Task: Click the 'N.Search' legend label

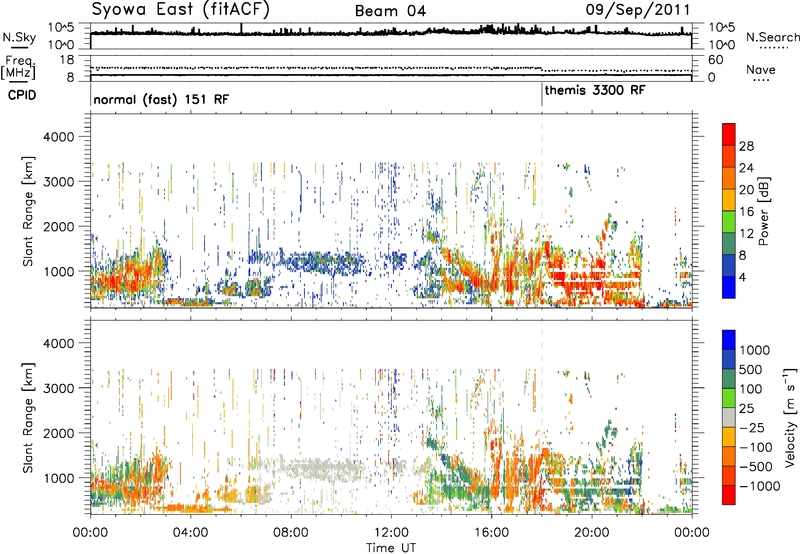Action: 772,37
